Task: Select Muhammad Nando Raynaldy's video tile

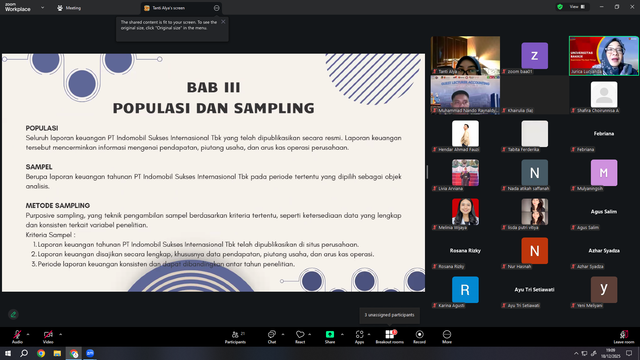Action: [465, 95]
